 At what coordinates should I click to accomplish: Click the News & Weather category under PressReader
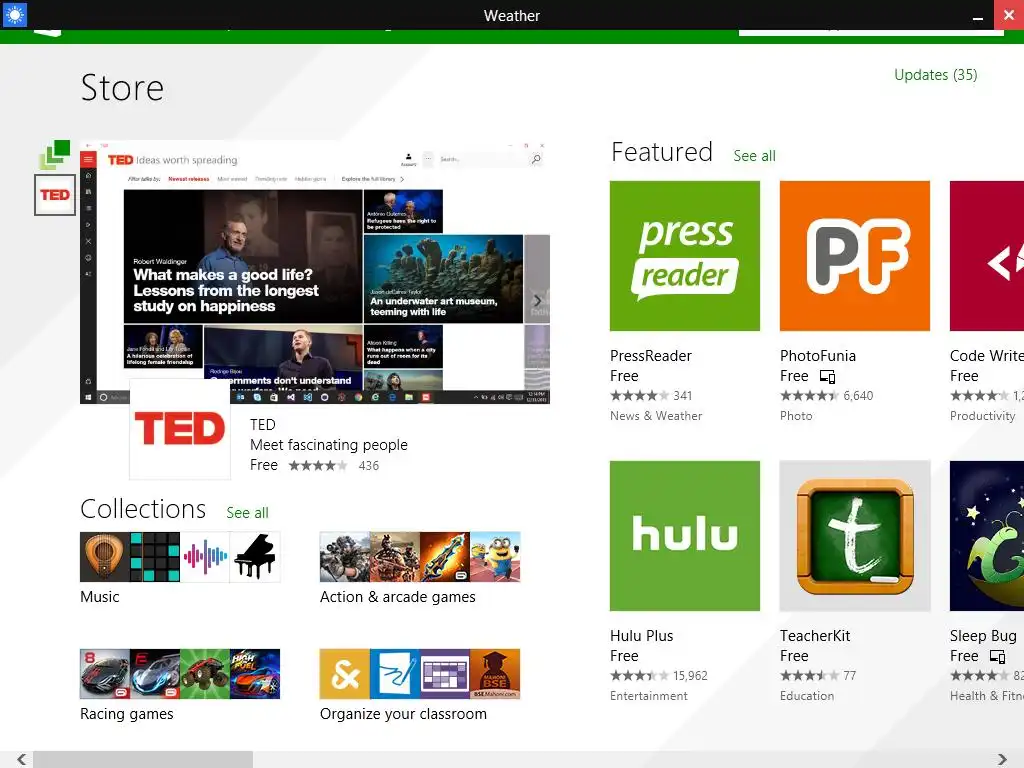tap(656, 416)
